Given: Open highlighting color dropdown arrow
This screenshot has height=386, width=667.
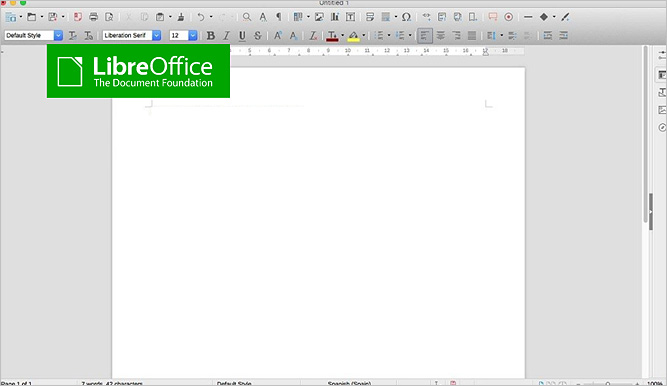Looking at the screenshot, I should pyautogui.click(x=364, y=36).
